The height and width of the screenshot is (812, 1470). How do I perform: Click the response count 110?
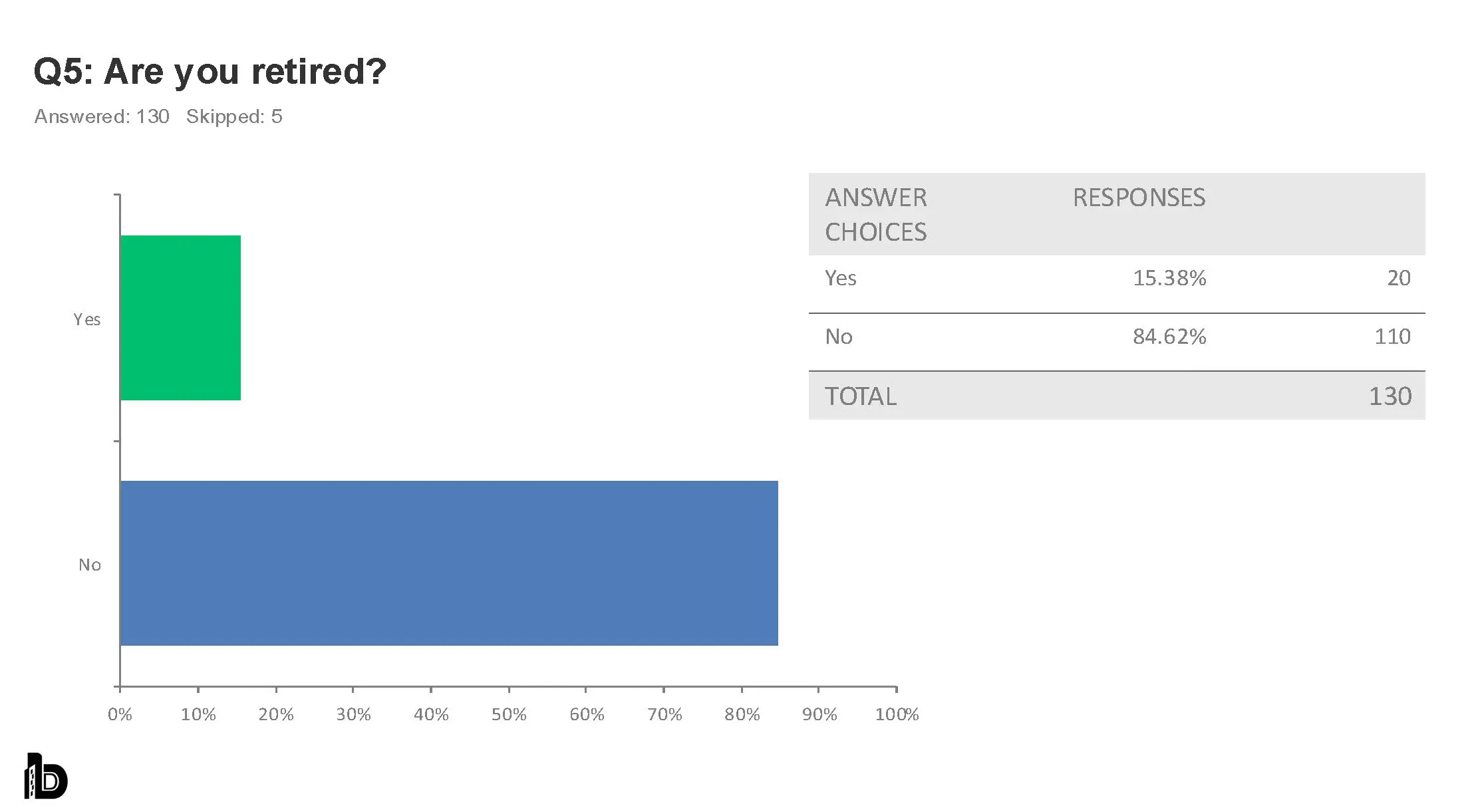coord(1392,337)
